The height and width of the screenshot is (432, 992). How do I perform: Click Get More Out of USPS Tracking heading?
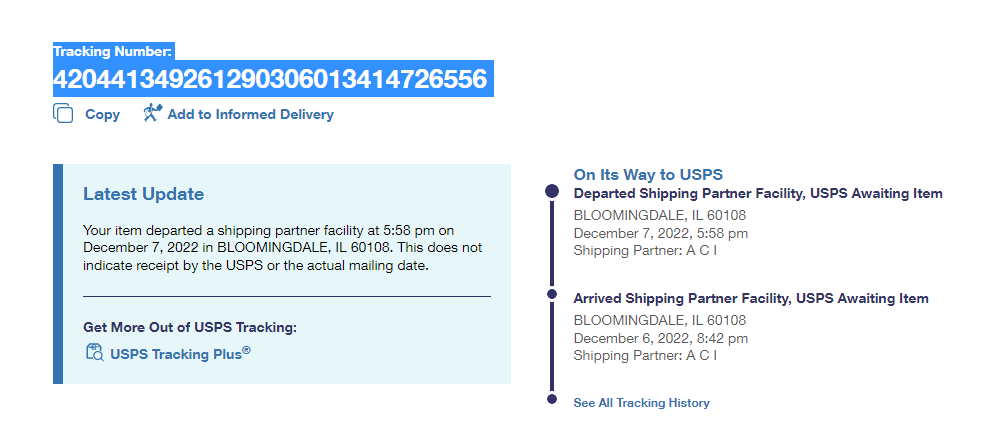[190, 327]
